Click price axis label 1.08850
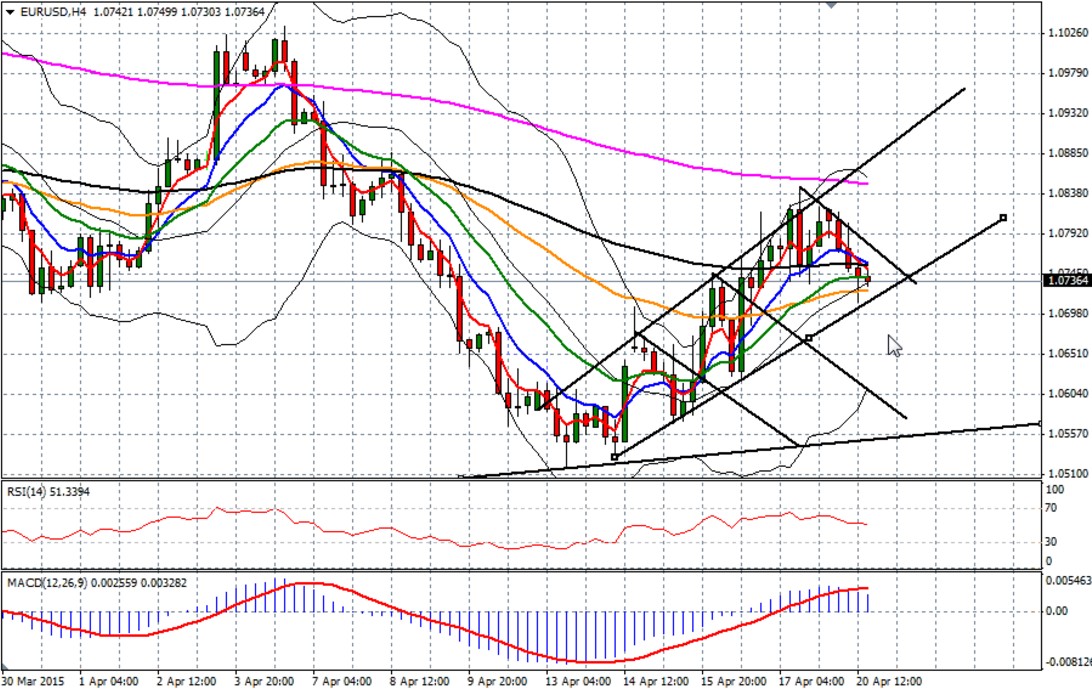Screen dimensions: 1092x689 click(x=1068, y=153)
